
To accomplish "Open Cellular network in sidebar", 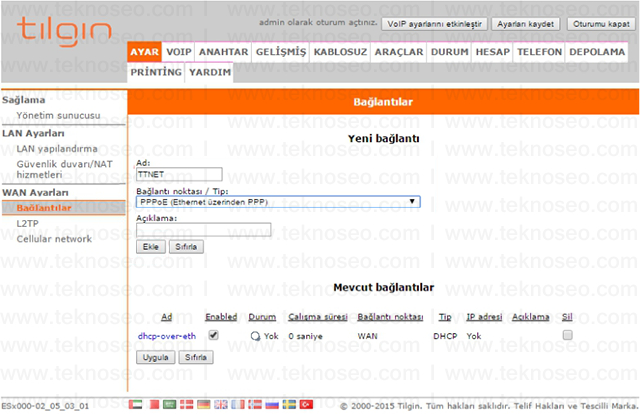I will 54,239.
